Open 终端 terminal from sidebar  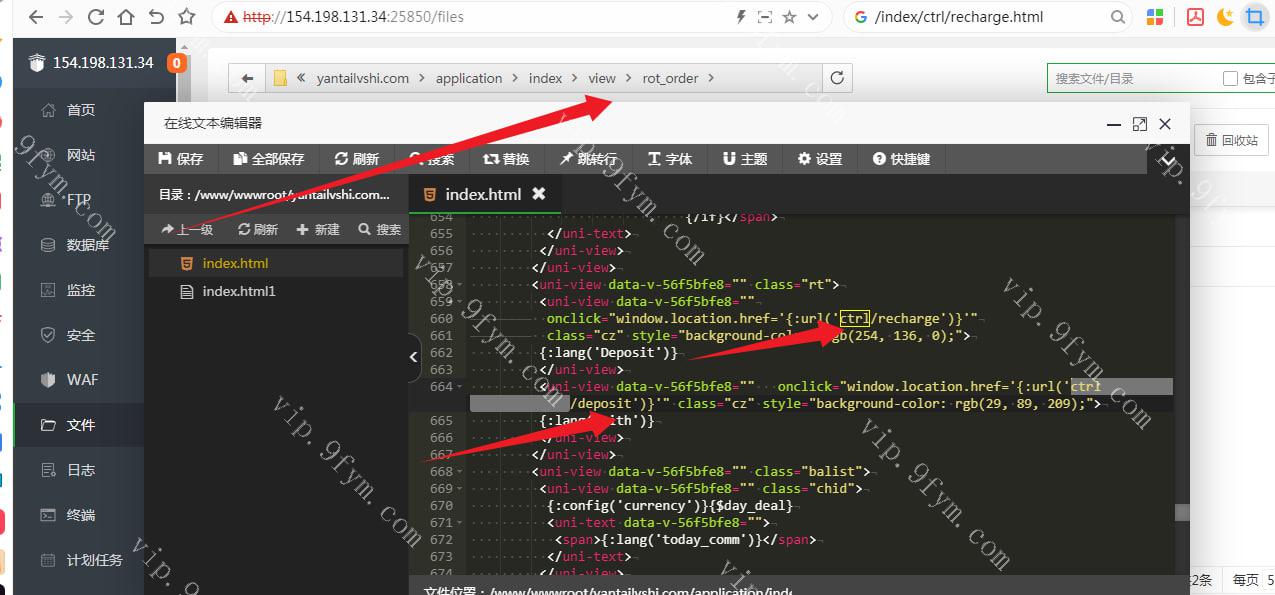[x=80, y=515]
